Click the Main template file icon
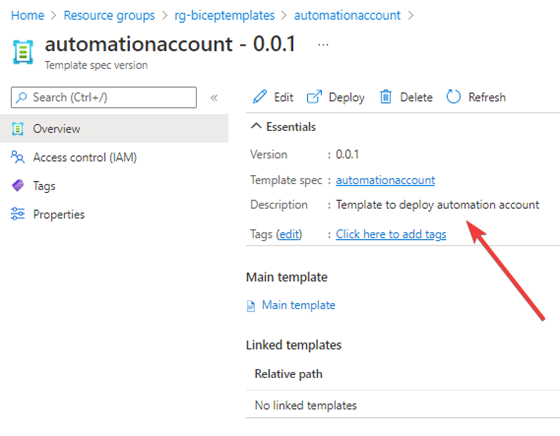The image size is (560, 436). (251, 306)
